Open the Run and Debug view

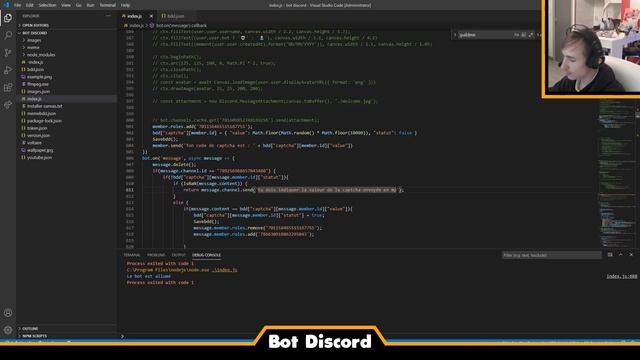[x=8, y=70]
